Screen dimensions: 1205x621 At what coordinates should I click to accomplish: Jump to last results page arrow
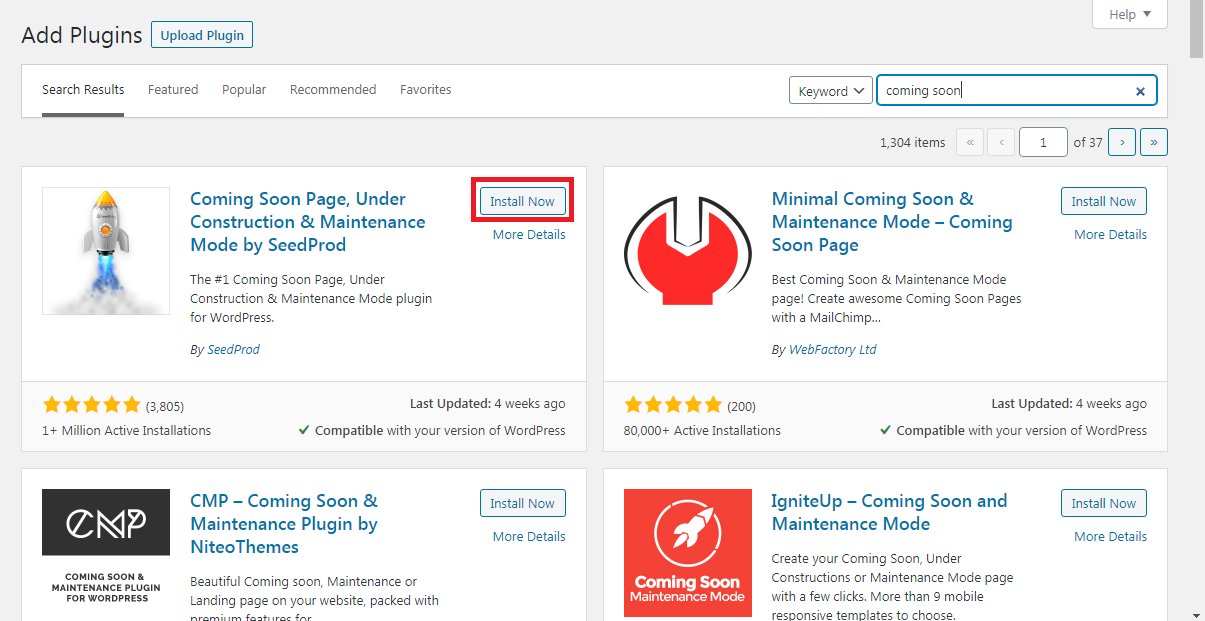(1154, 142)
